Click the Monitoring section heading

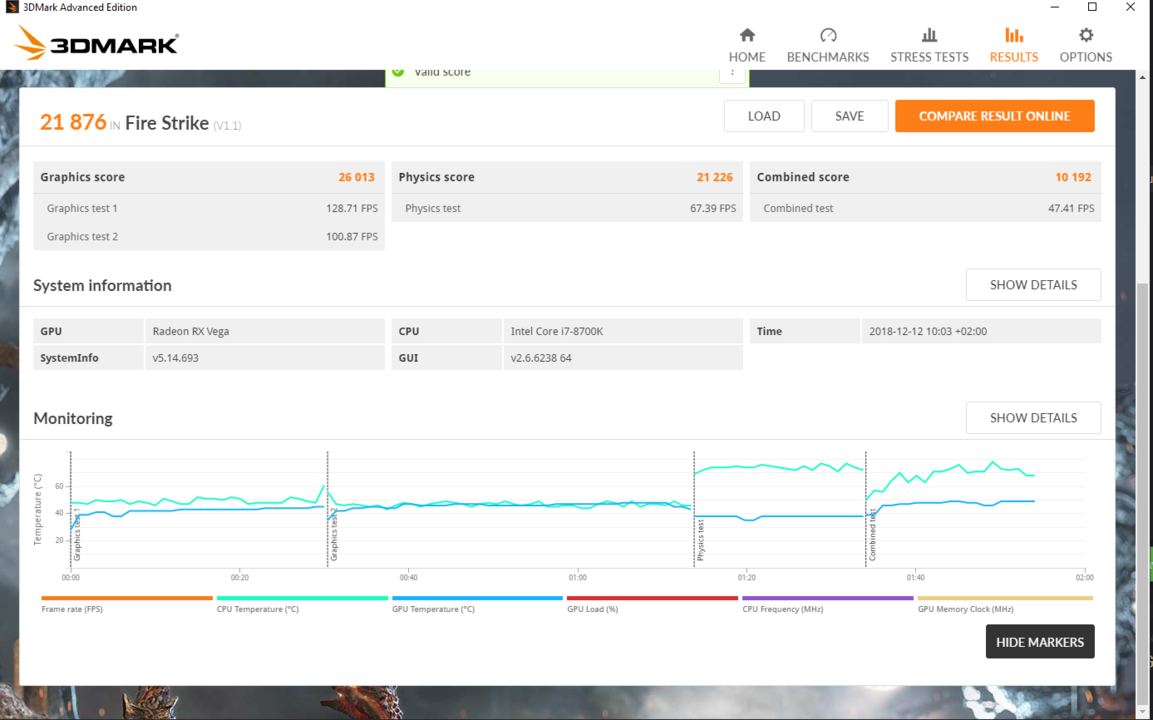click(x=73, y=418)
